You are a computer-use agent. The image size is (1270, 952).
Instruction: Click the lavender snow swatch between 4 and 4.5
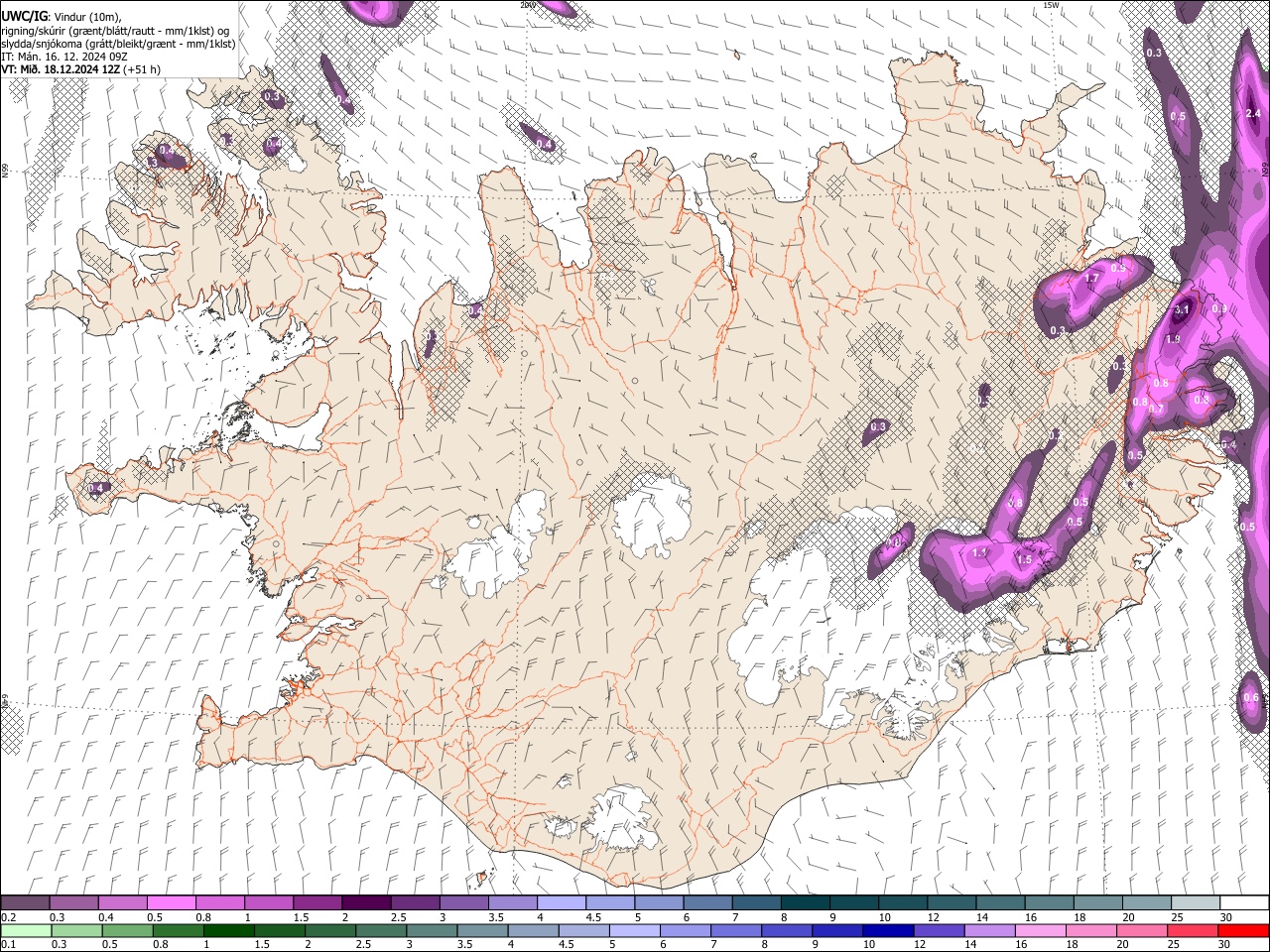point(562,902)
